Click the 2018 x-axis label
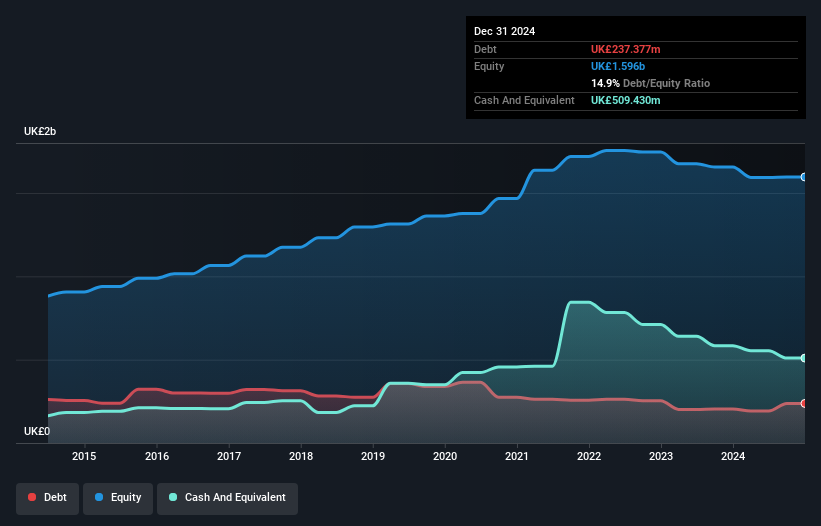The width and height of the screenshot is (821, 526). pyautogui.click(x=301, y=456)
